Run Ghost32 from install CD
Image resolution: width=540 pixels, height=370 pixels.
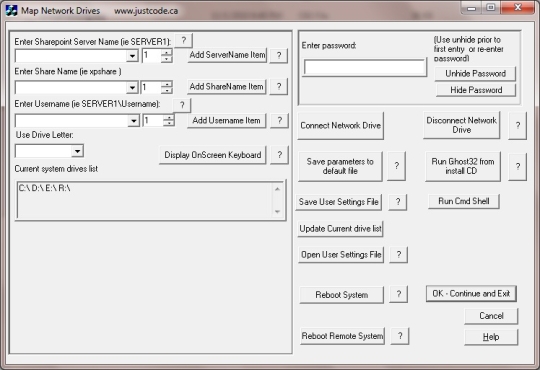pyautogui.click(x=463, y=166)
